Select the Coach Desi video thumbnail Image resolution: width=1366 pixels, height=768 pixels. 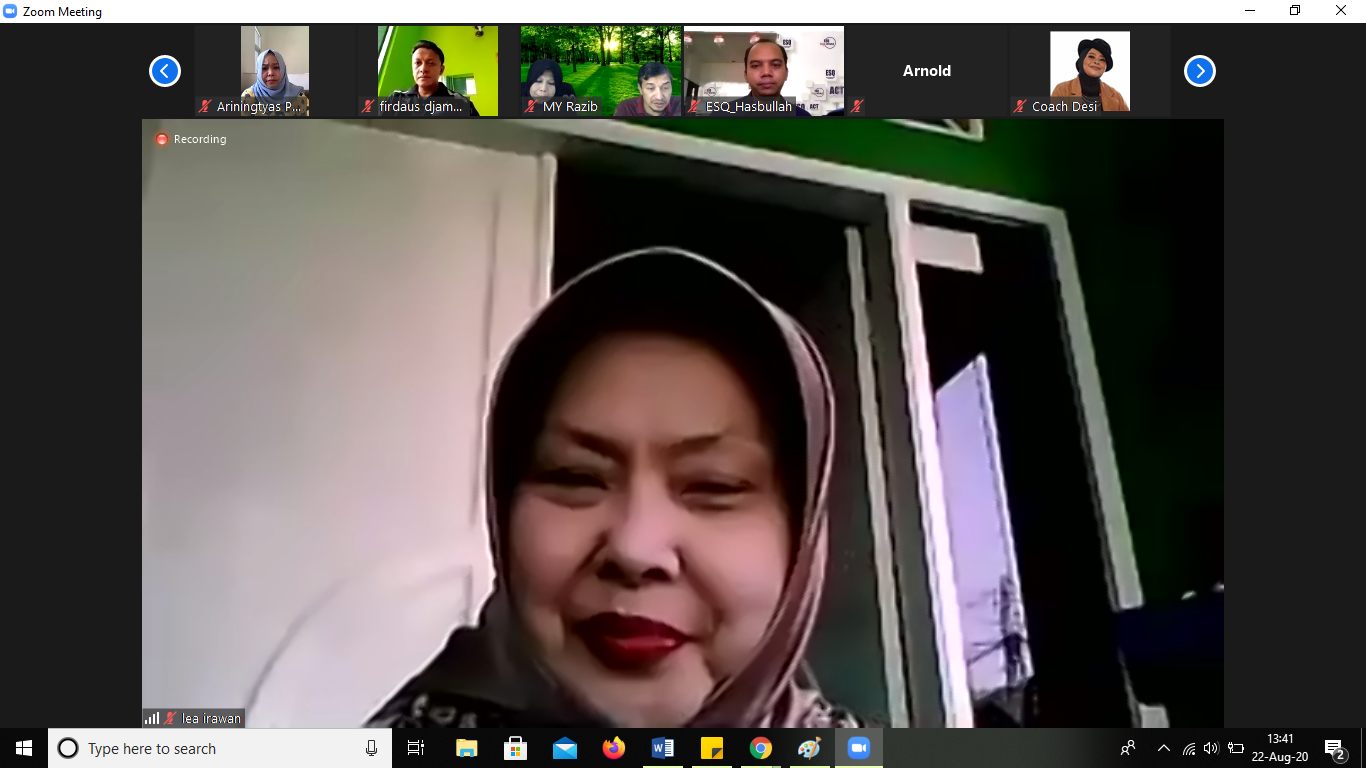tap(1089, 71)
